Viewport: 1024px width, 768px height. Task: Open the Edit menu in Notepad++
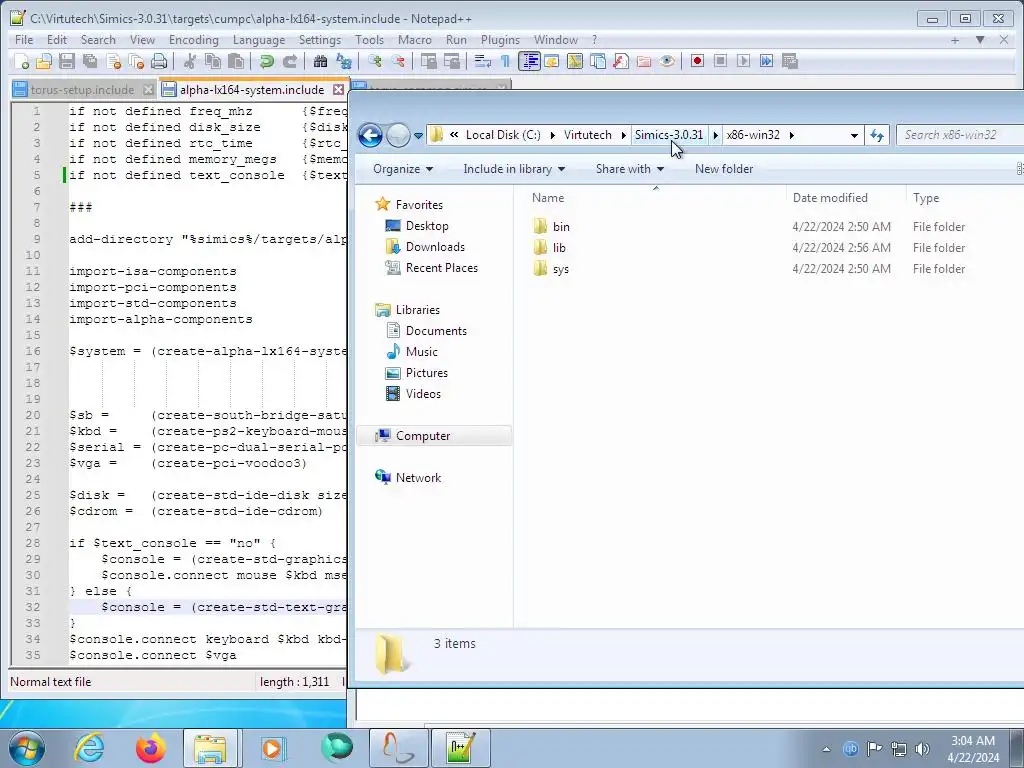coord(57,40)
